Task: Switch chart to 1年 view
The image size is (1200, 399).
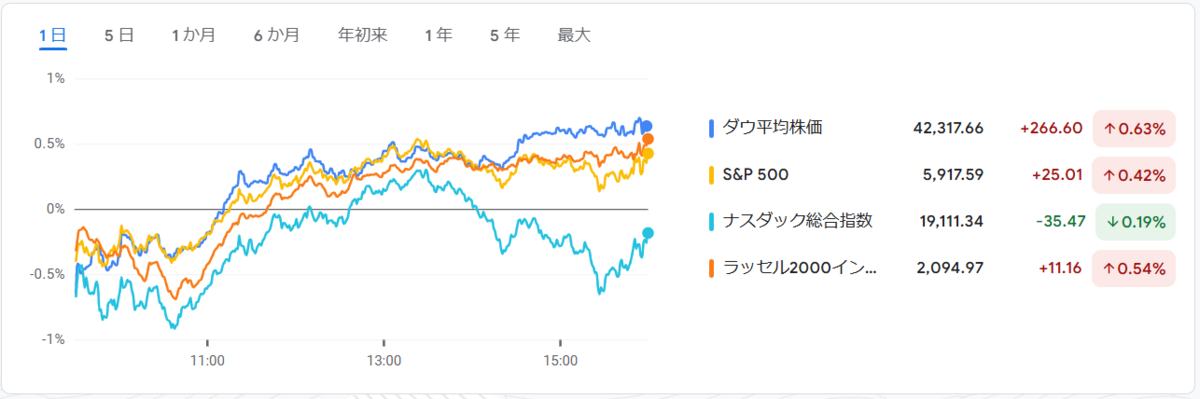Action: point(438,35)
